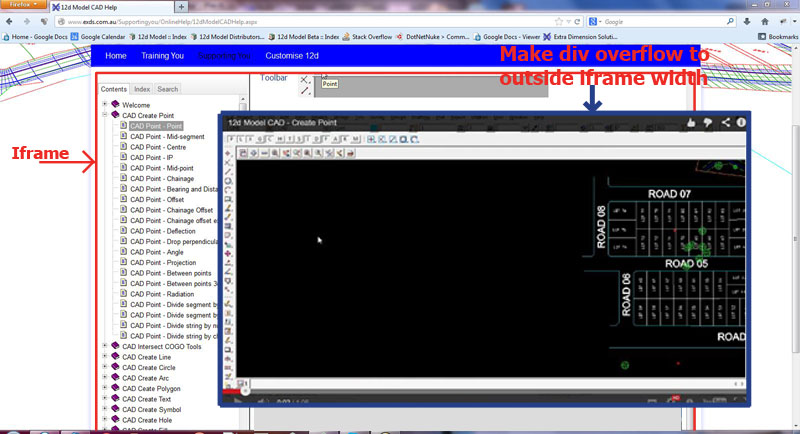The width and height of the screenshot is (800, 434).
Task: Click Supporting You in the site menu
Action: tap(224, 56)
